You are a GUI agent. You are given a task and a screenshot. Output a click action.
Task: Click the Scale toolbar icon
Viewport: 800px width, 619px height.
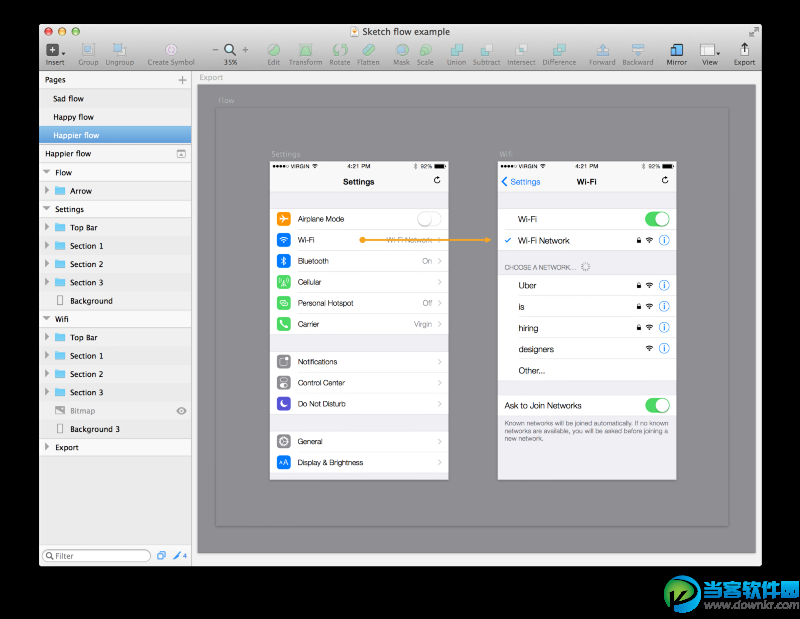pos(425,49)
